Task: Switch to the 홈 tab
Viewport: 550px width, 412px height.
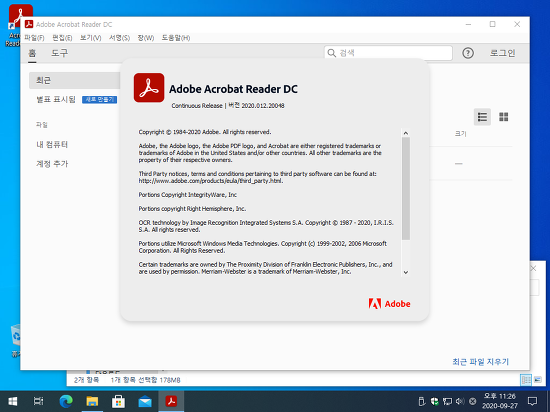Action: (32, 53)
